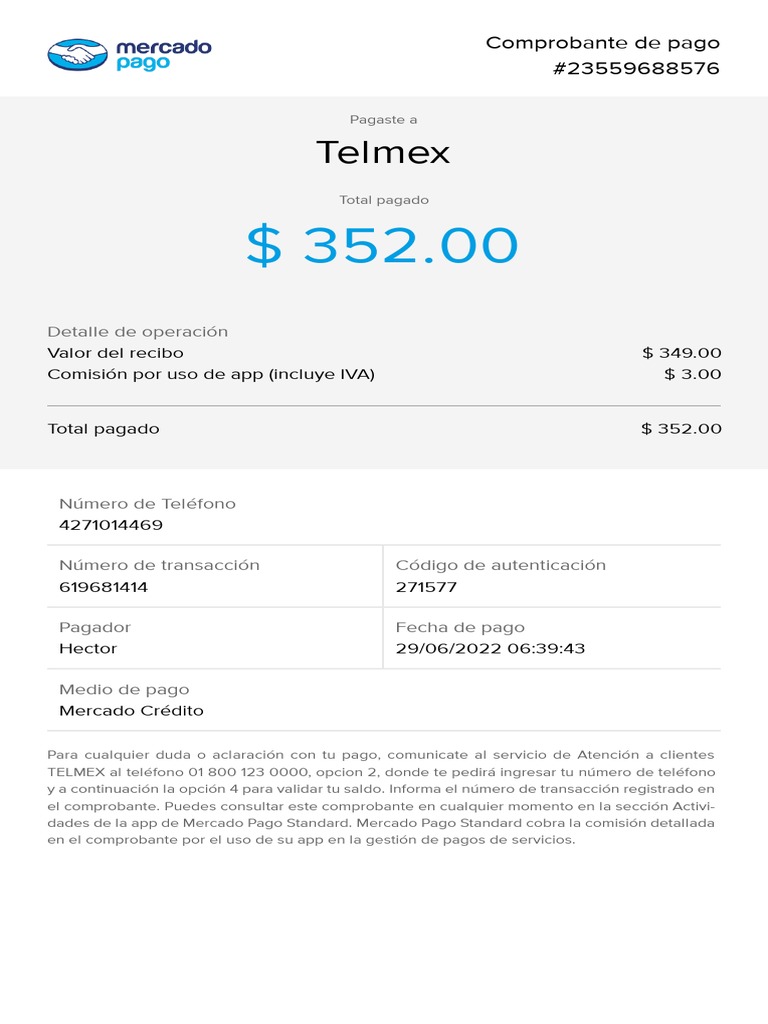Click transaction number 619681414
Screen dimensions: 768x1024
104,587
